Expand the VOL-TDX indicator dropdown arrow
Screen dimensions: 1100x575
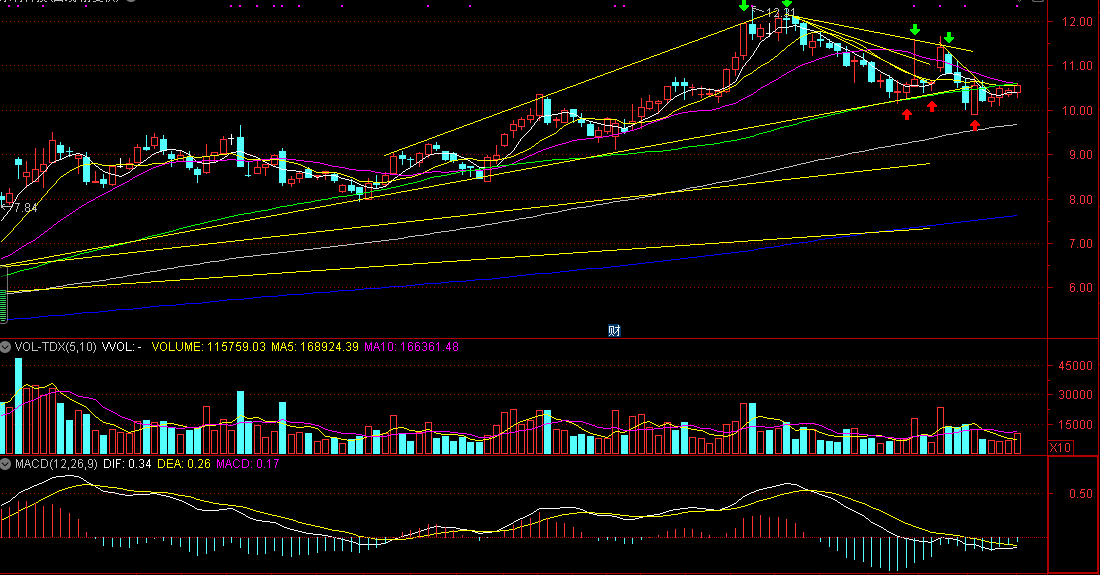(6, 347)
